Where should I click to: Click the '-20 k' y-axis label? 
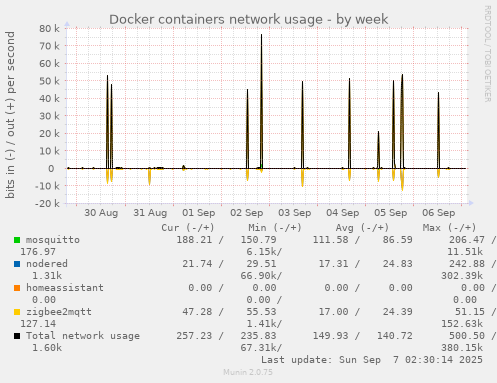pos(47,203)
